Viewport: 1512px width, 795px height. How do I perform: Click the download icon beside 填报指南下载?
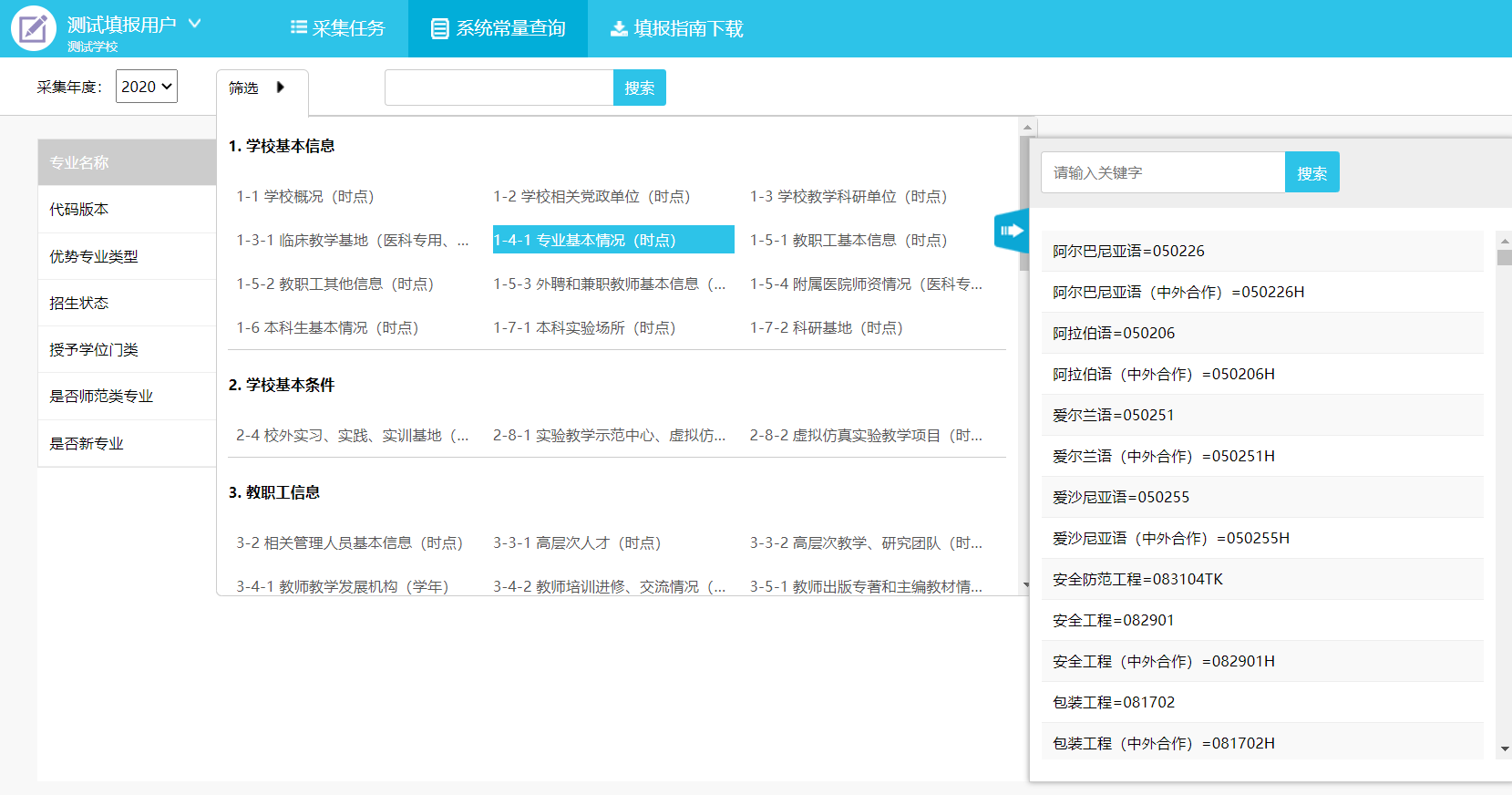(619, 29)
